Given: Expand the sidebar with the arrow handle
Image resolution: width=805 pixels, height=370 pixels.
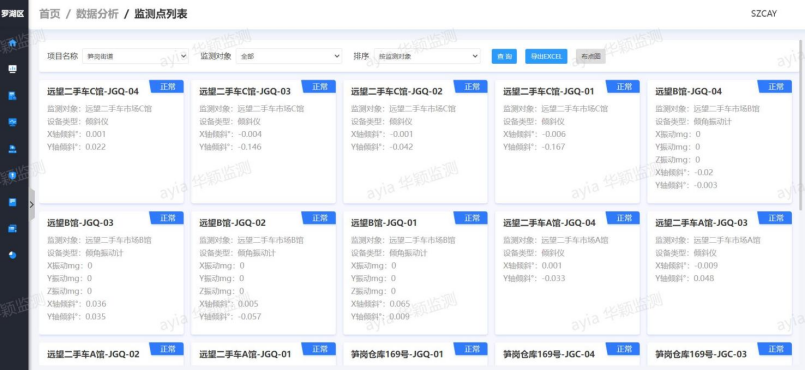Looking at the screenshot, I should point(32,204).
